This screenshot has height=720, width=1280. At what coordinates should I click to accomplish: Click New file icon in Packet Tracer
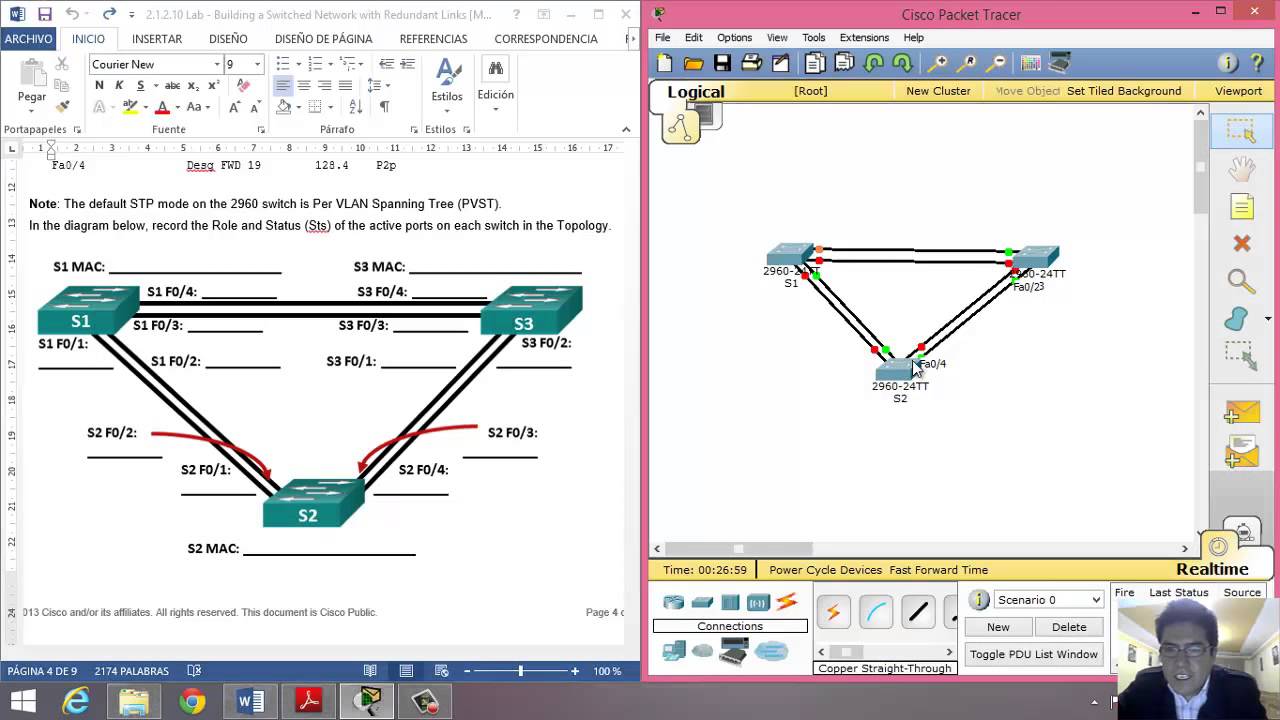point(665,63)
